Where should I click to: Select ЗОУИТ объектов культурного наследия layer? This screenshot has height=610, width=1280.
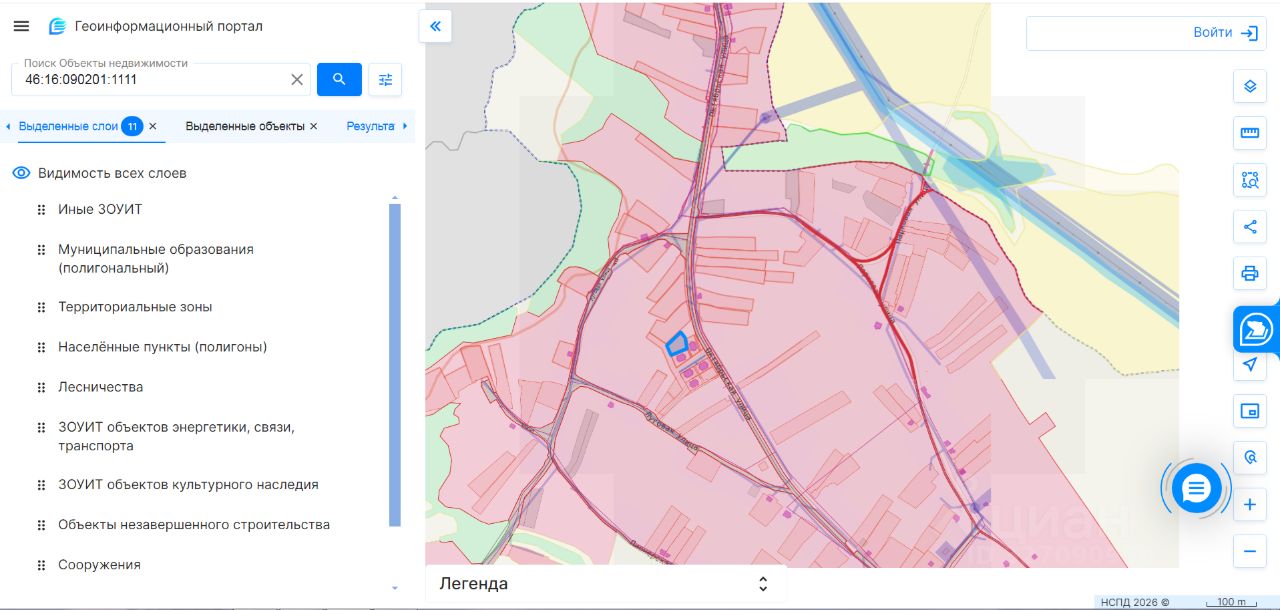tap(188, 484)
